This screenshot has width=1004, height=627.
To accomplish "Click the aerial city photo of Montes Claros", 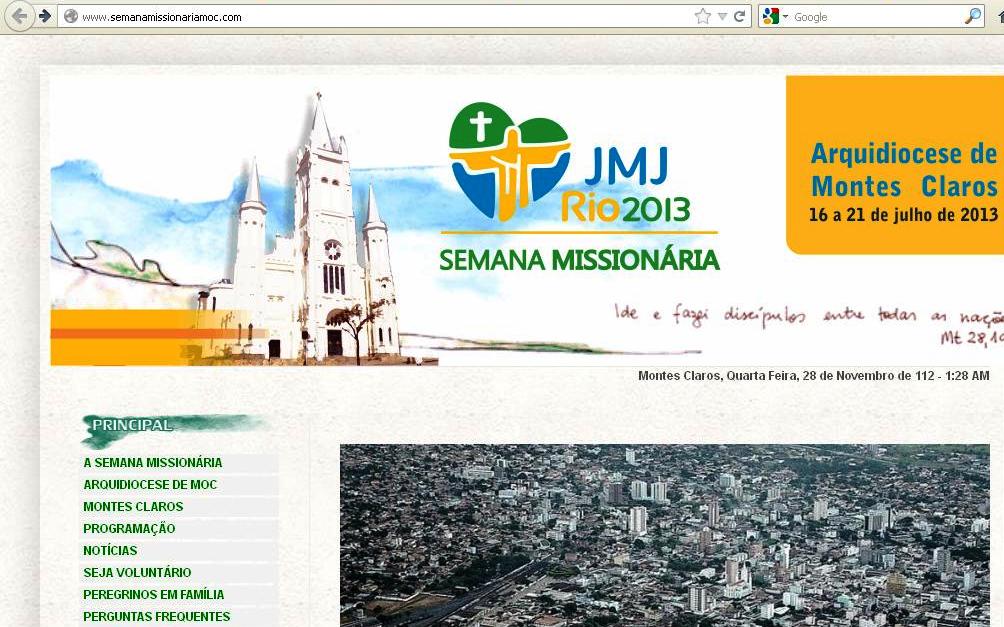I will click(x=665, y=535).
